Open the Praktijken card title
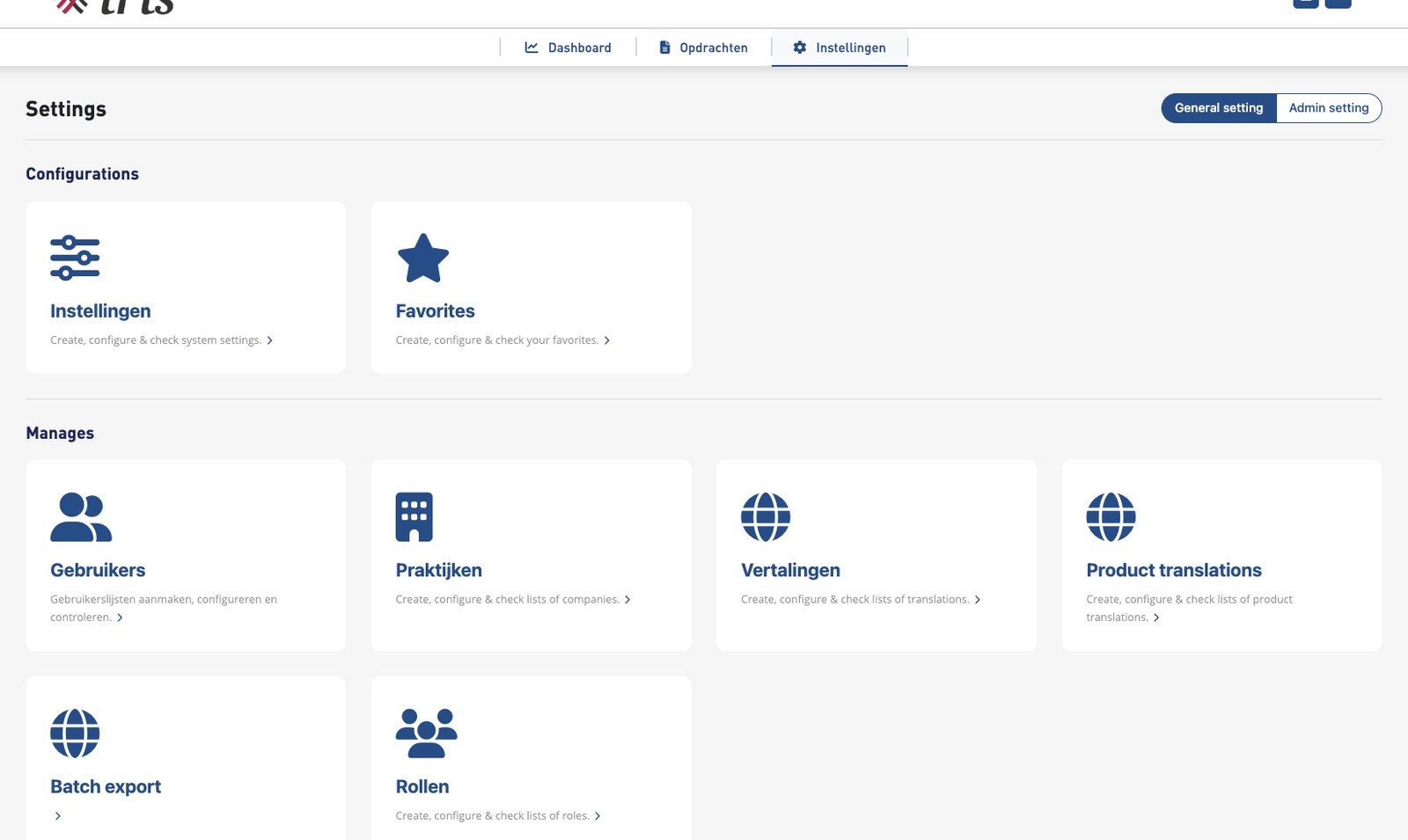 (x=438, y=570)
